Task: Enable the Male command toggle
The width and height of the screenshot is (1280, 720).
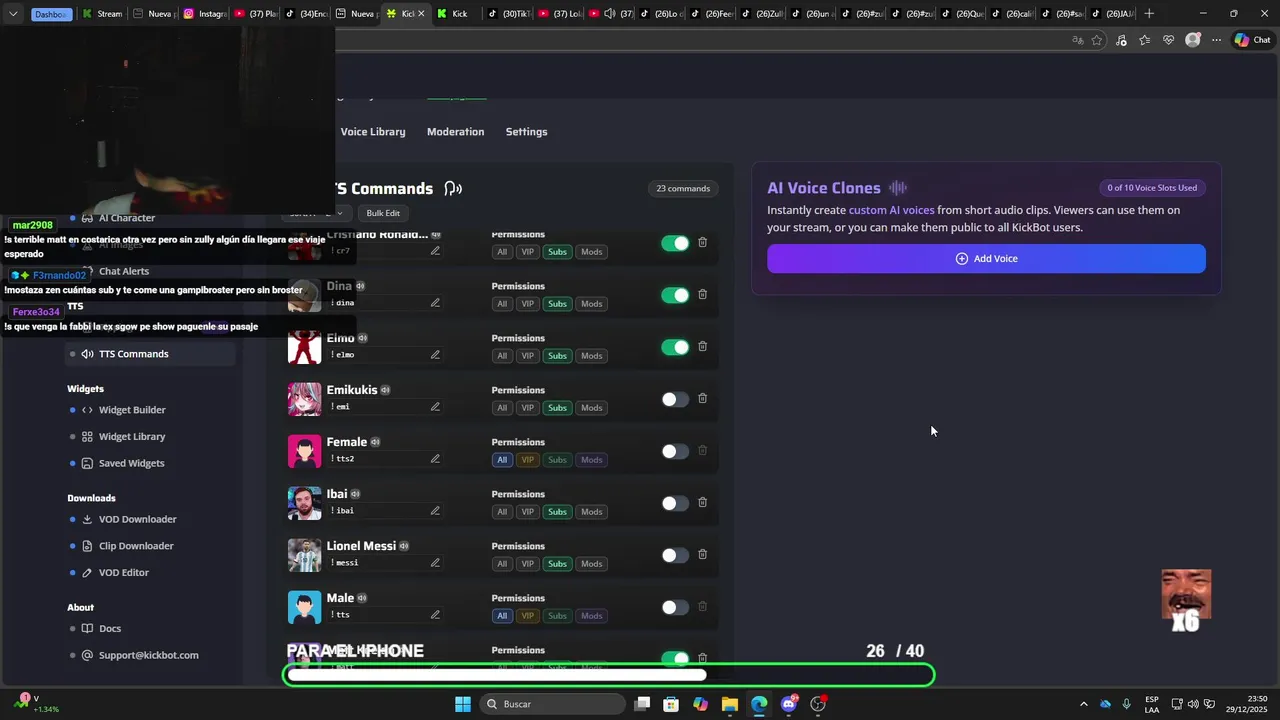Action: point(675,607)
